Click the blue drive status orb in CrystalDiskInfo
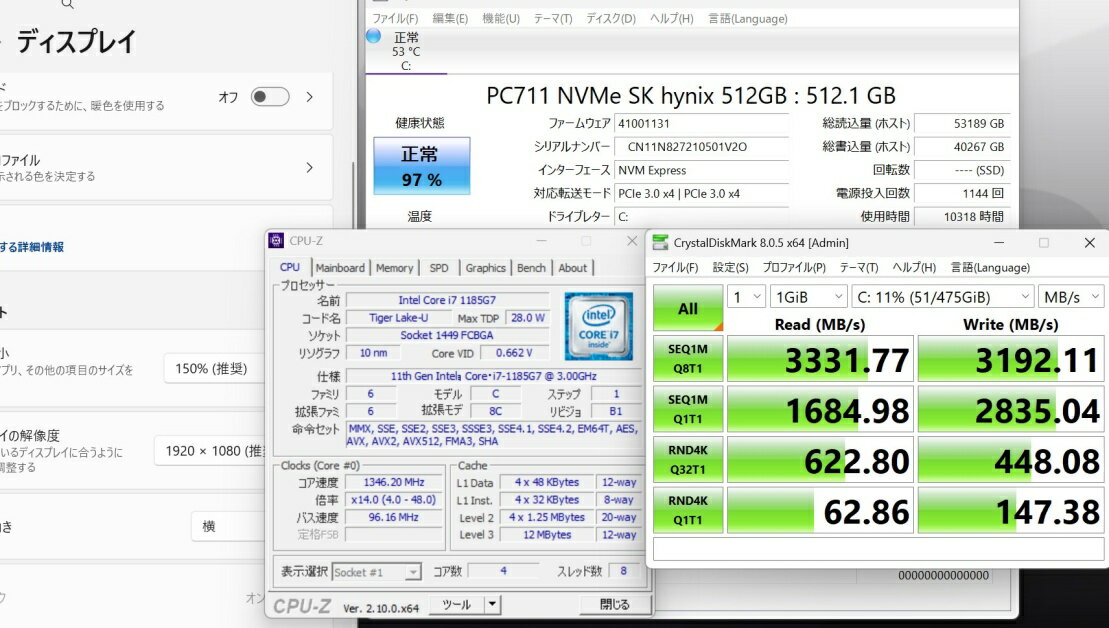The image size is (1109, 628). pyautogui.click(x=374, y=36)
